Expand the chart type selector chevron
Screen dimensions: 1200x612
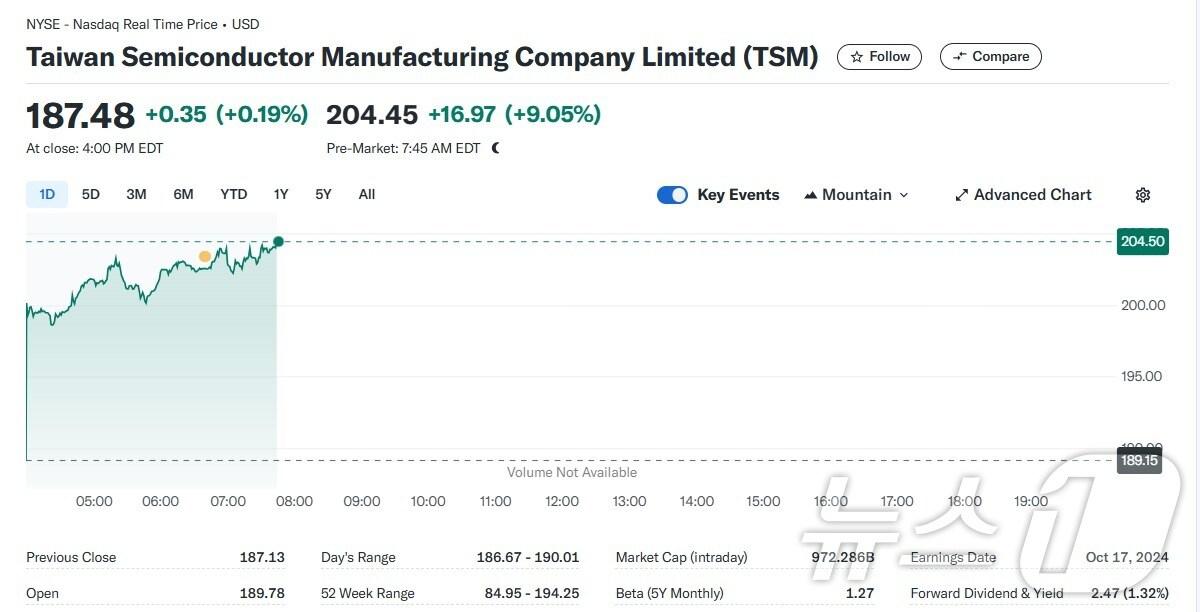(x=903, y=194)
